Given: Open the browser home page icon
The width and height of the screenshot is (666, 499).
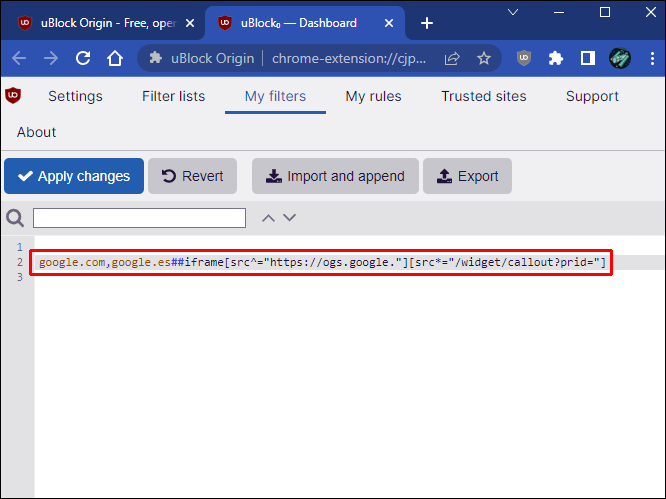Looking at the screenshot, I should (x=115, y=58).
